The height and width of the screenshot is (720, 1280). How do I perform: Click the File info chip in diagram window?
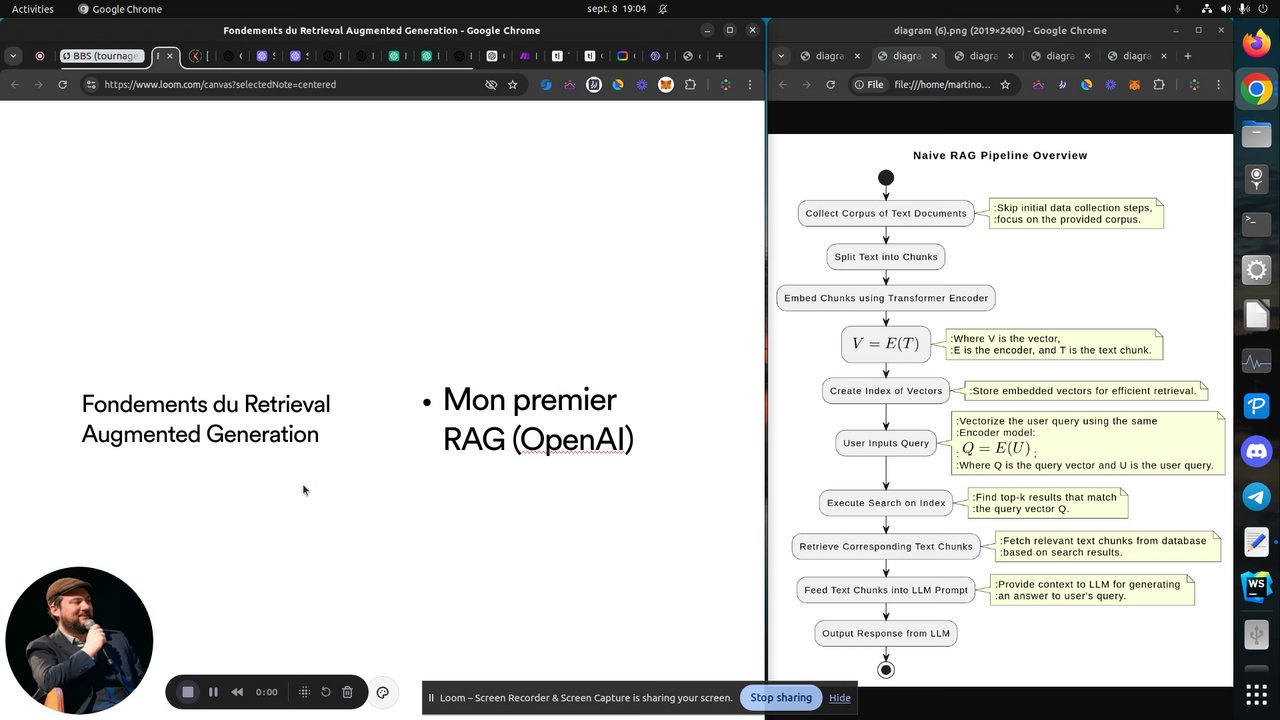(869, 85)
